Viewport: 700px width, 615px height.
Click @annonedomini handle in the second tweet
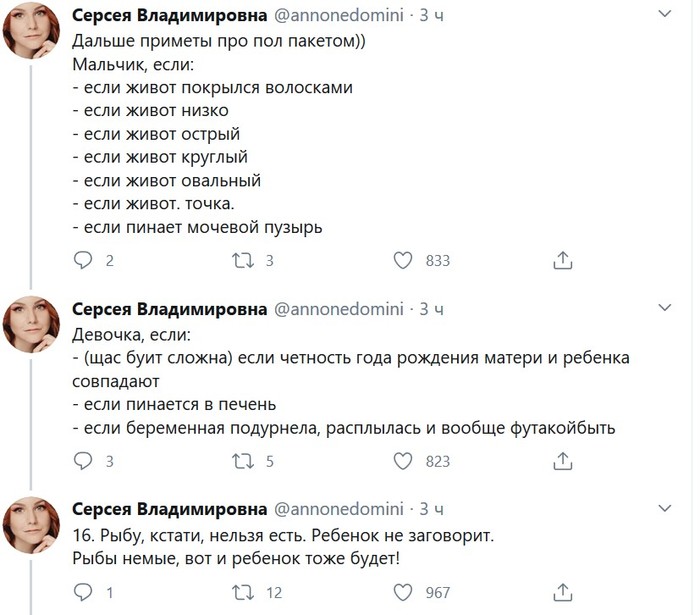point(338,307)
